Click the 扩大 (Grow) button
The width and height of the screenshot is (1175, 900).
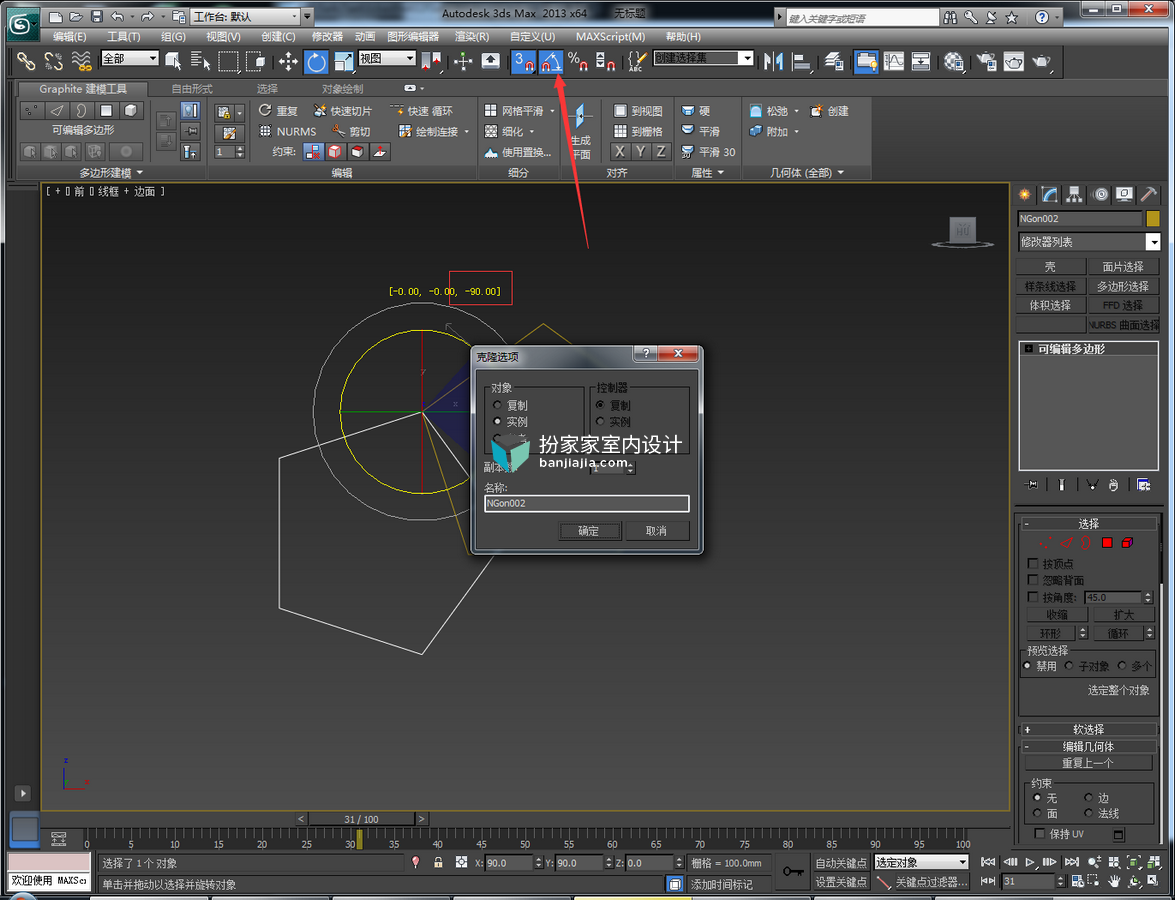point(1123,614)
